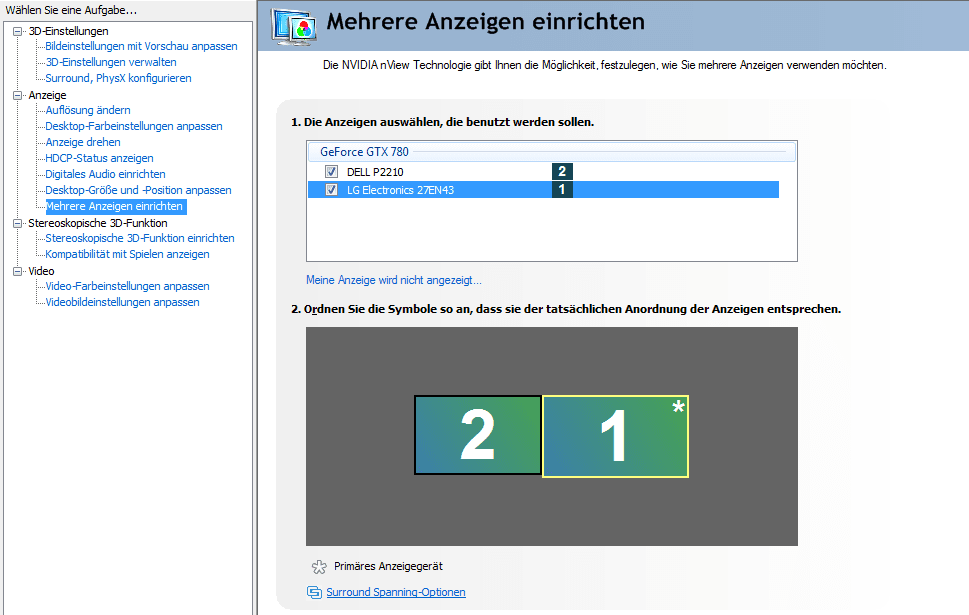This screenshot has width=969, height=615.
Task: Click the multiple displays header icon
Action: click(294, 26)
